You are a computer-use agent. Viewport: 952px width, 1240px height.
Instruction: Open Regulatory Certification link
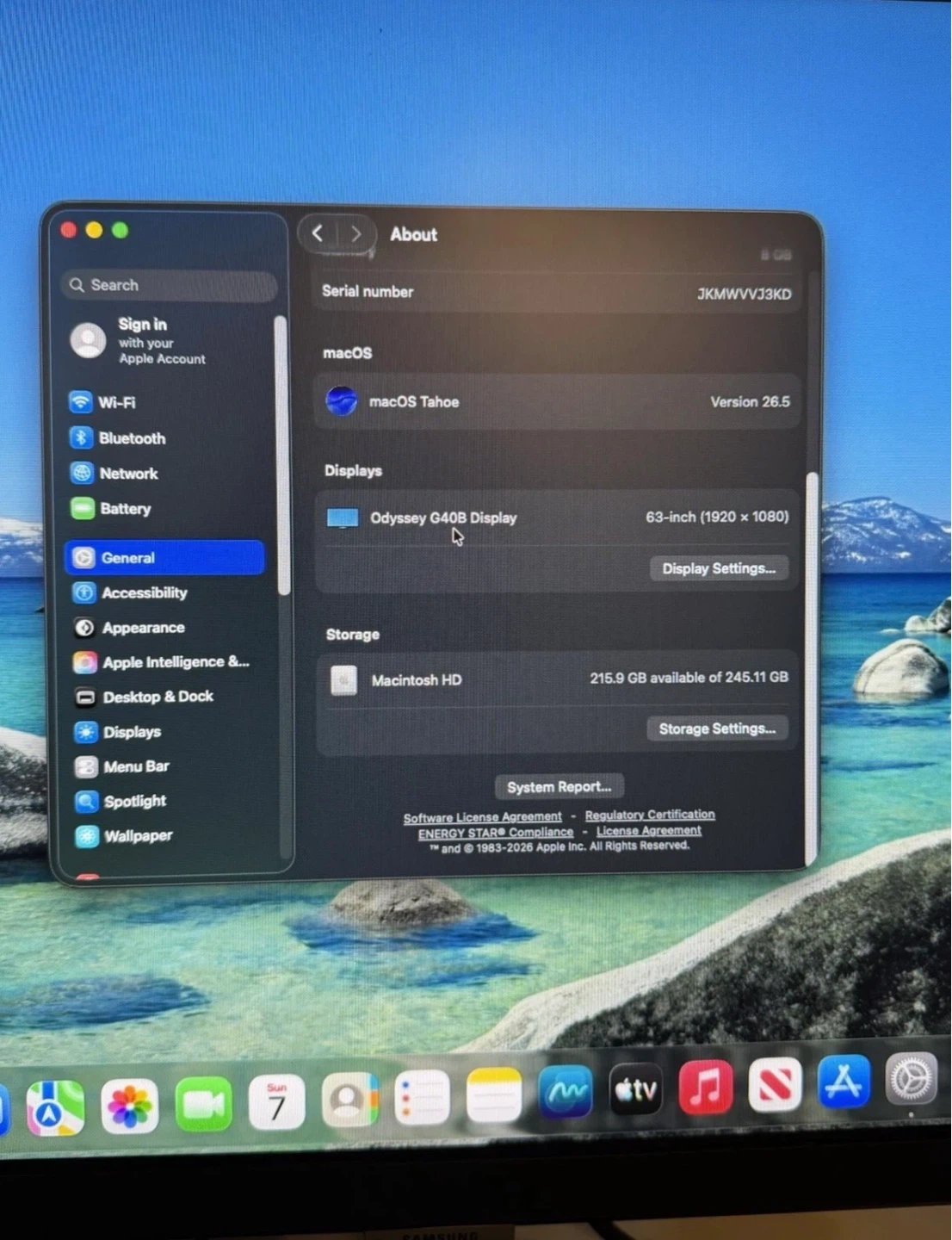650,815
